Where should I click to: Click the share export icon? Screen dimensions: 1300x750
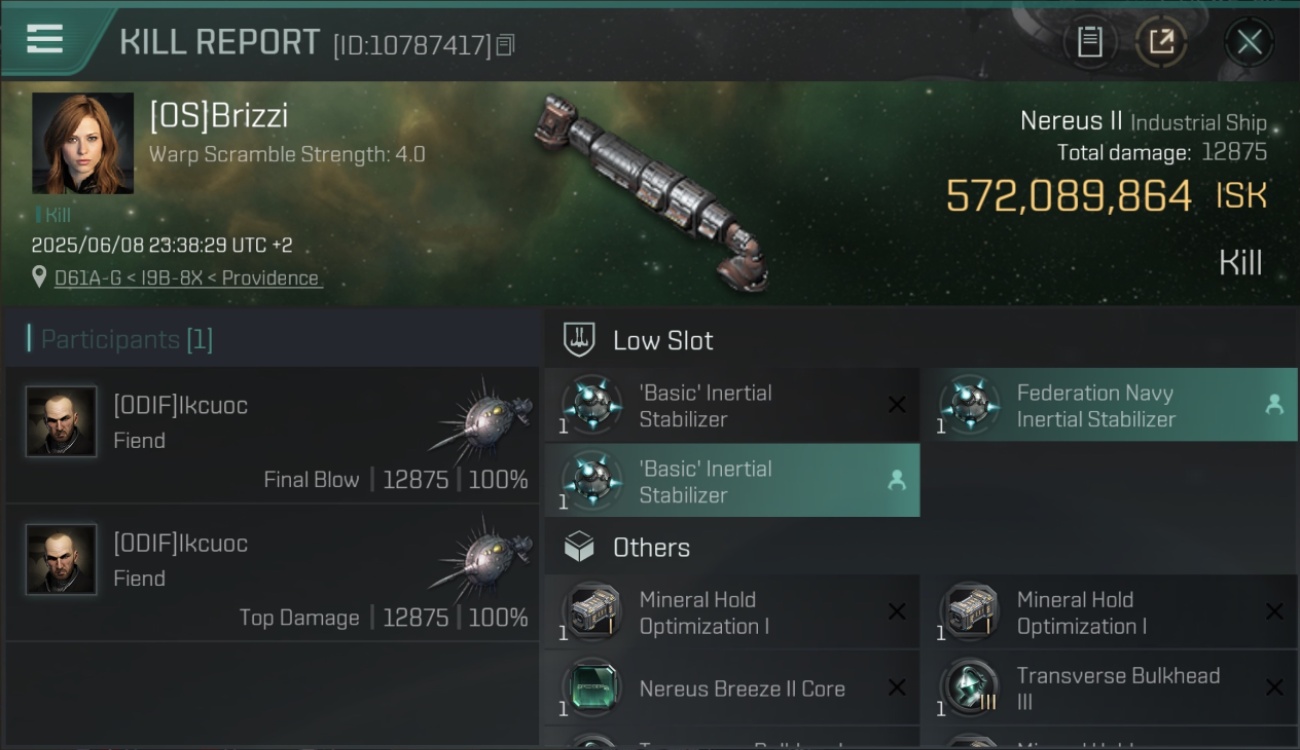point(1161,42)
